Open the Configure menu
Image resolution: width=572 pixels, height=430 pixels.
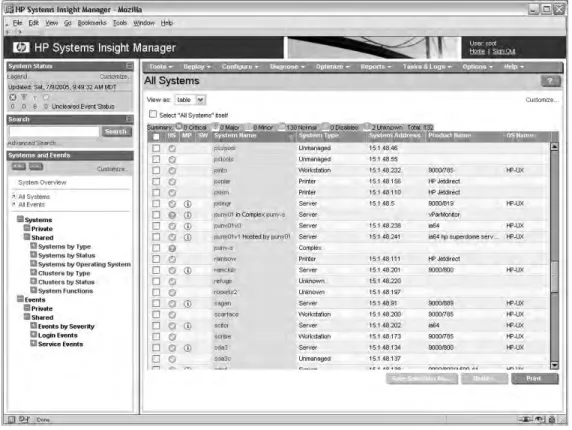[x=240, y=67]
